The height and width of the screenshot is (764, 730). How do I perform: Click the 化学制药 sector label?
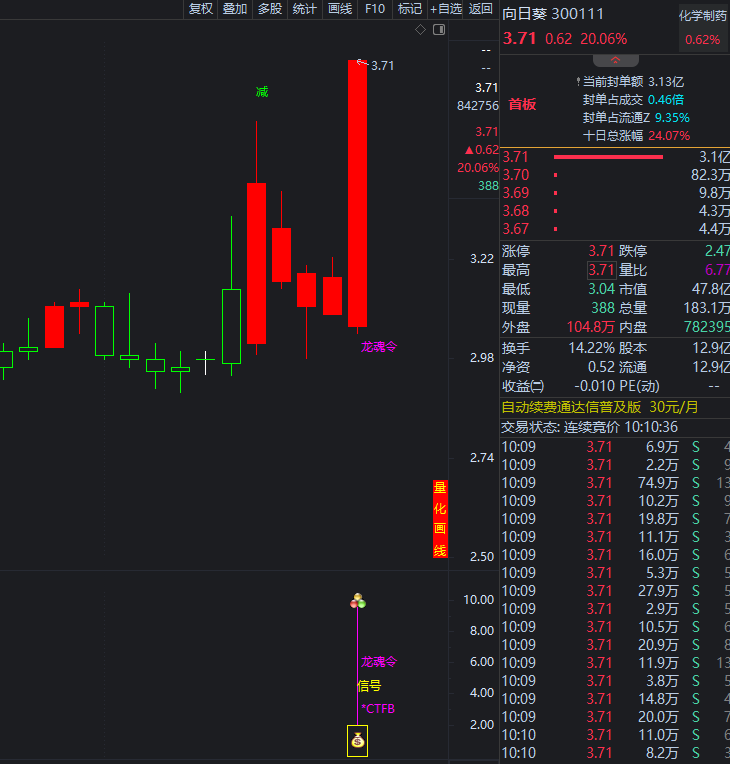click(703, 16)
